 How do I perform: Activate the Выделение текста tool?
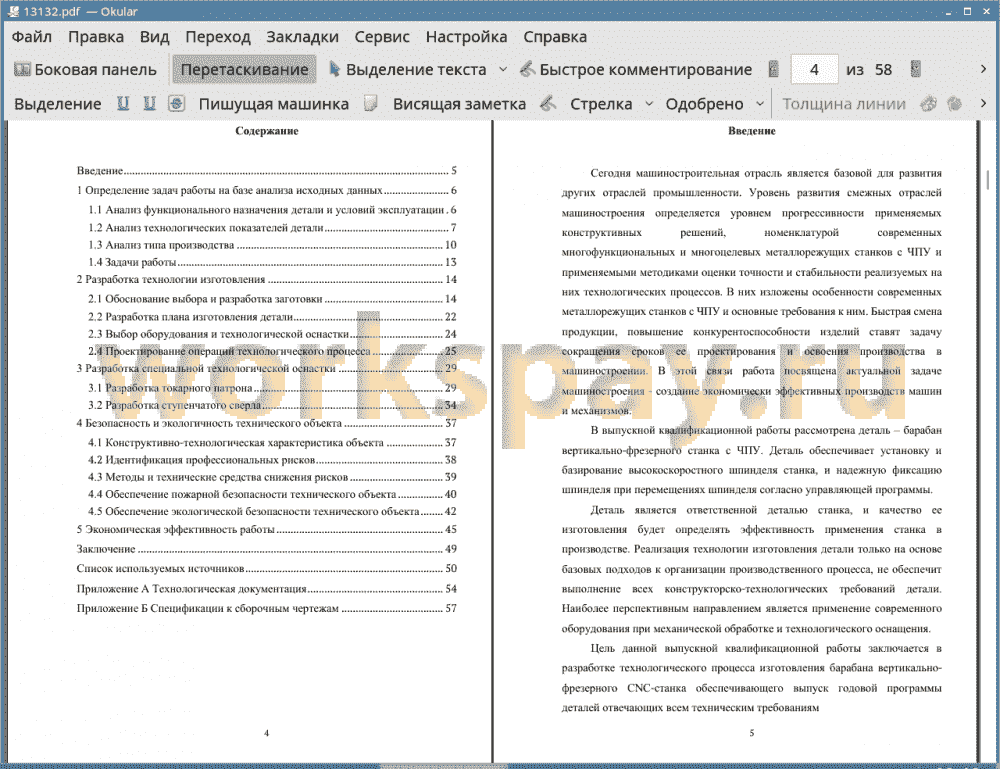[408, 70]
